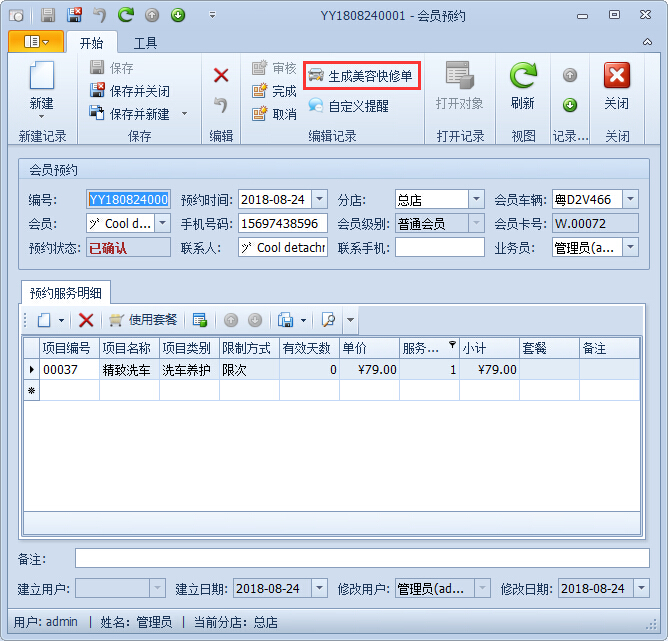Click the 备注 remarks input field
668x641 pixels.
point(361,558)
